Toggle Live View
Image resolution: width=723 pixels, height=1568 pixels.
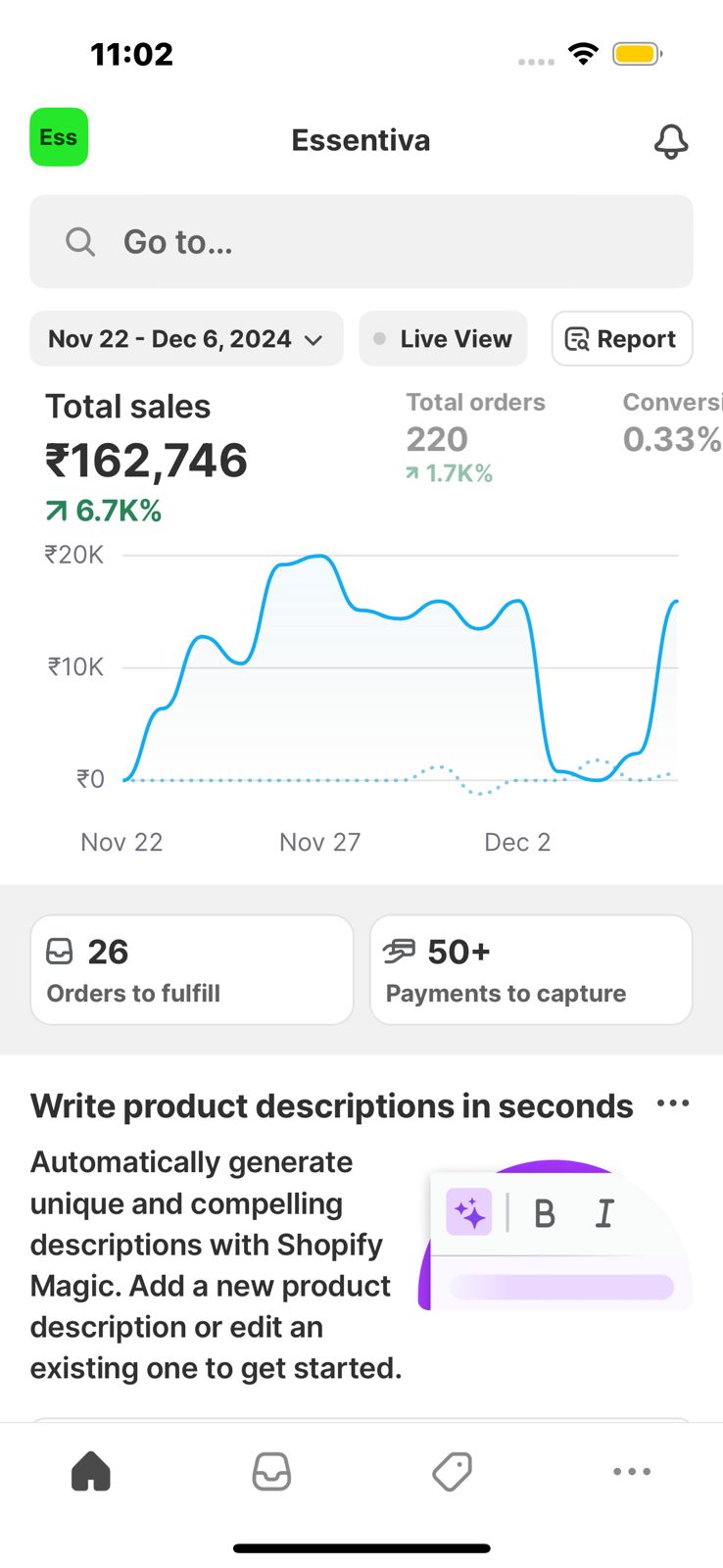[x=443, y=339]
